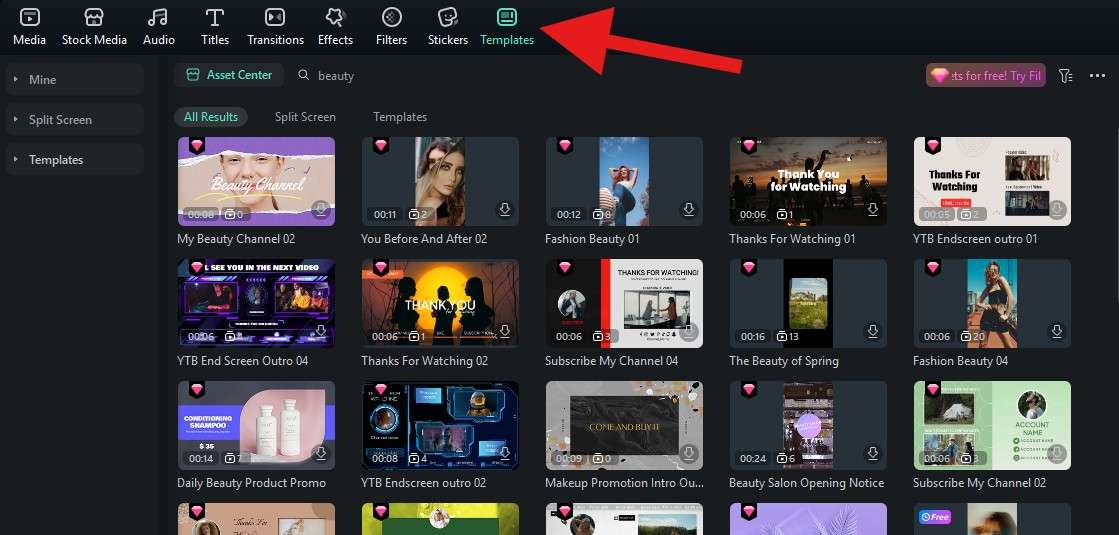Select Thanks For Watching 02 thumbnail
Image resolution: width=1119 pixels, height=535 pixels.
pos(440,303)
